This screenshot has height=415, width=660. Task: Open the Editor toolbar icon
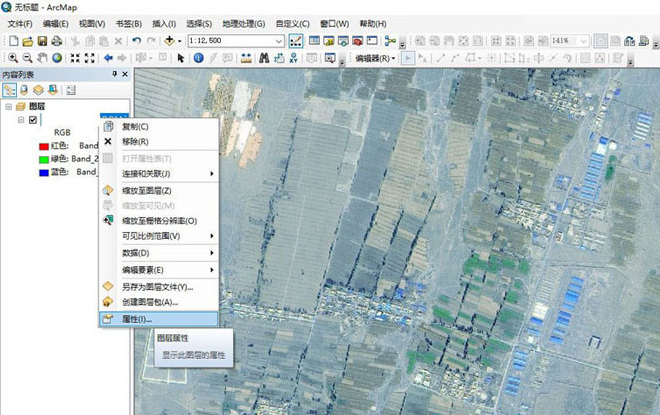click(296, 41)
